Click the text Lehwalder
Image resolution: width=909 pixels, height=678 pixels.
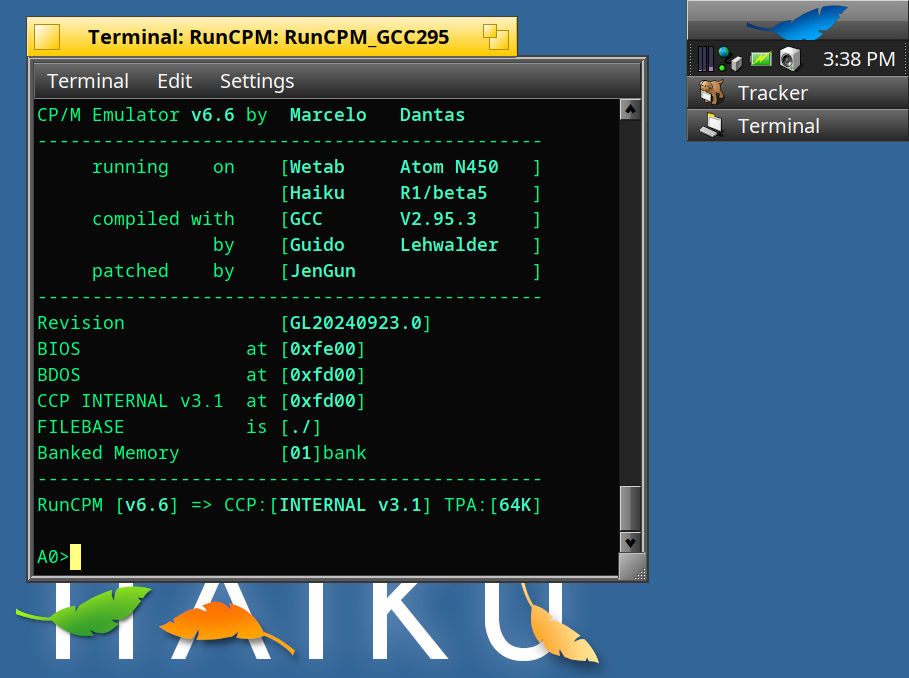[x=449, y=245]
